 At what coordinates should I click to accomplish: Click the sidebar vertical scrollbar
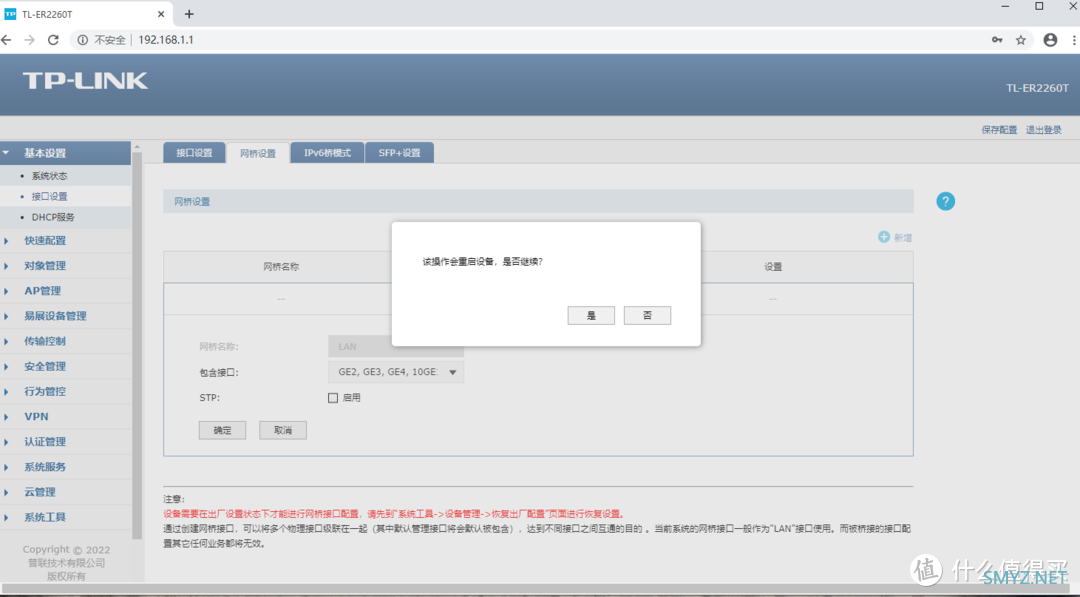point(136,344)
